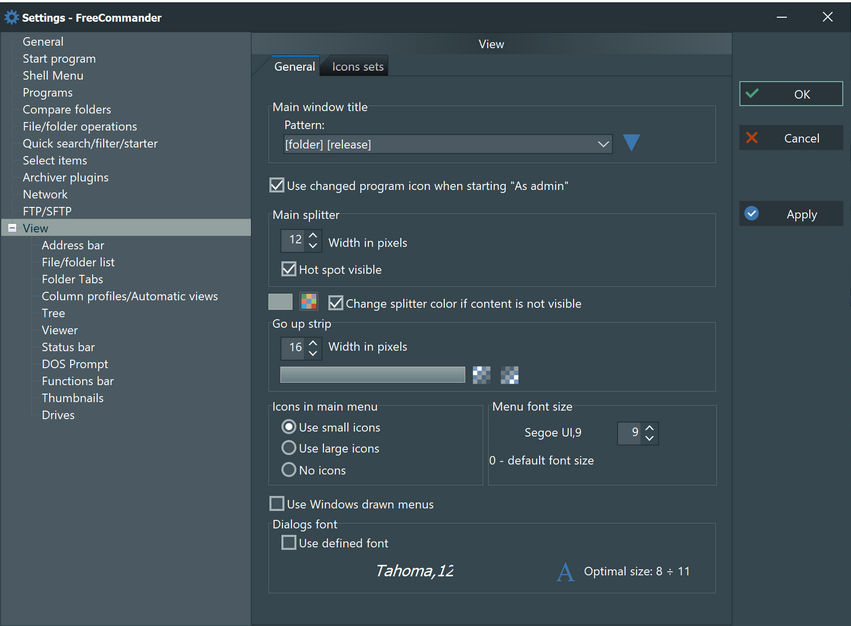The image size is (851, 626).
Task: Enable Use Windows drawn menus checkbox
Action: pyautogui.click(x=277, y=503)
